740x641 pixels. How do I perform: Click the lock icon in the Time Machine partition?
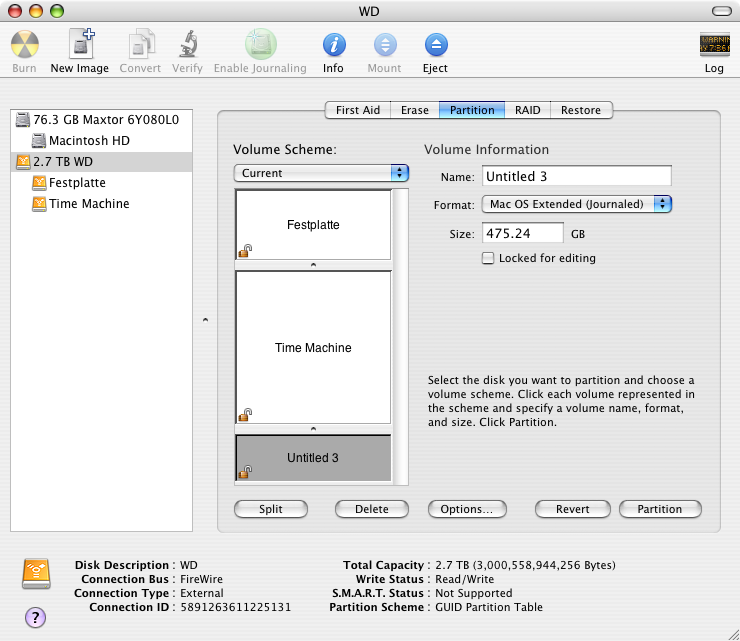point(245,415)
